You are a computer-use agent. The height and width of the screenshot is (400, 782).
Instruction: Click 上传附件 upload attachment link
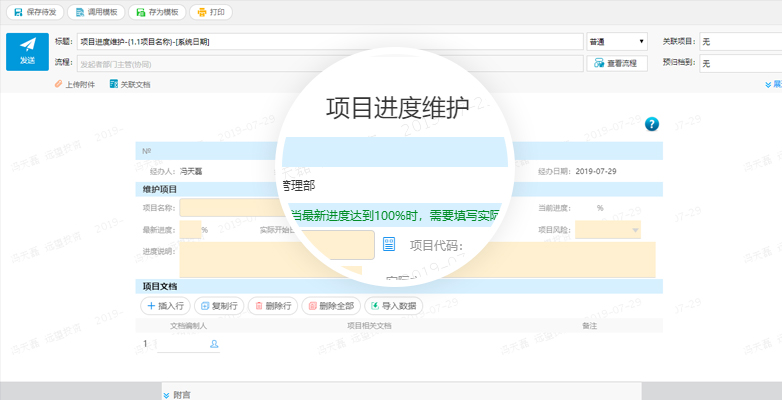(x=75, y=85)
